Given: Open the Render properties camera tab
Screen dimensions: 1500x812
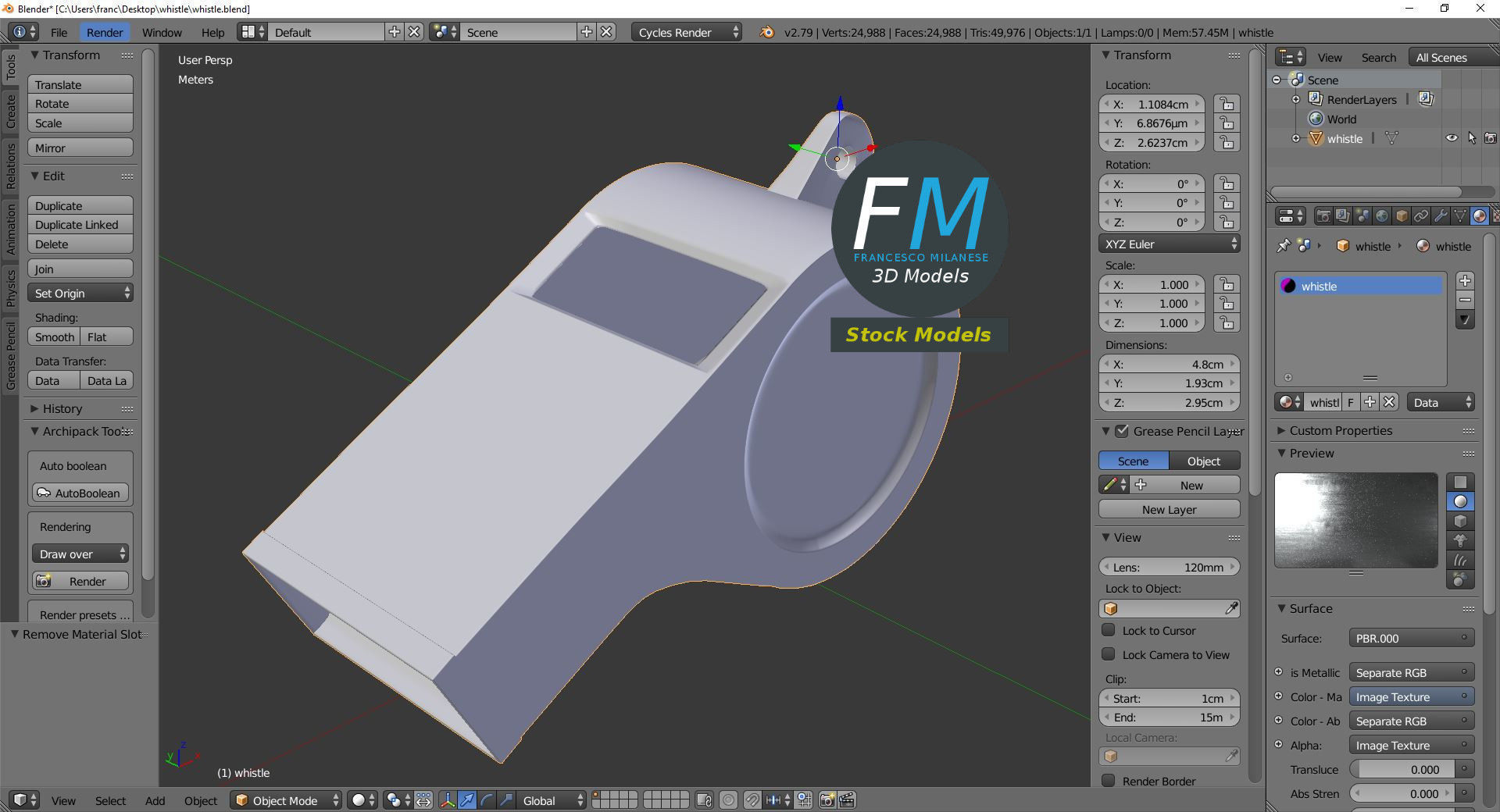Looking at the screenshot, I should click(1323, 216).
